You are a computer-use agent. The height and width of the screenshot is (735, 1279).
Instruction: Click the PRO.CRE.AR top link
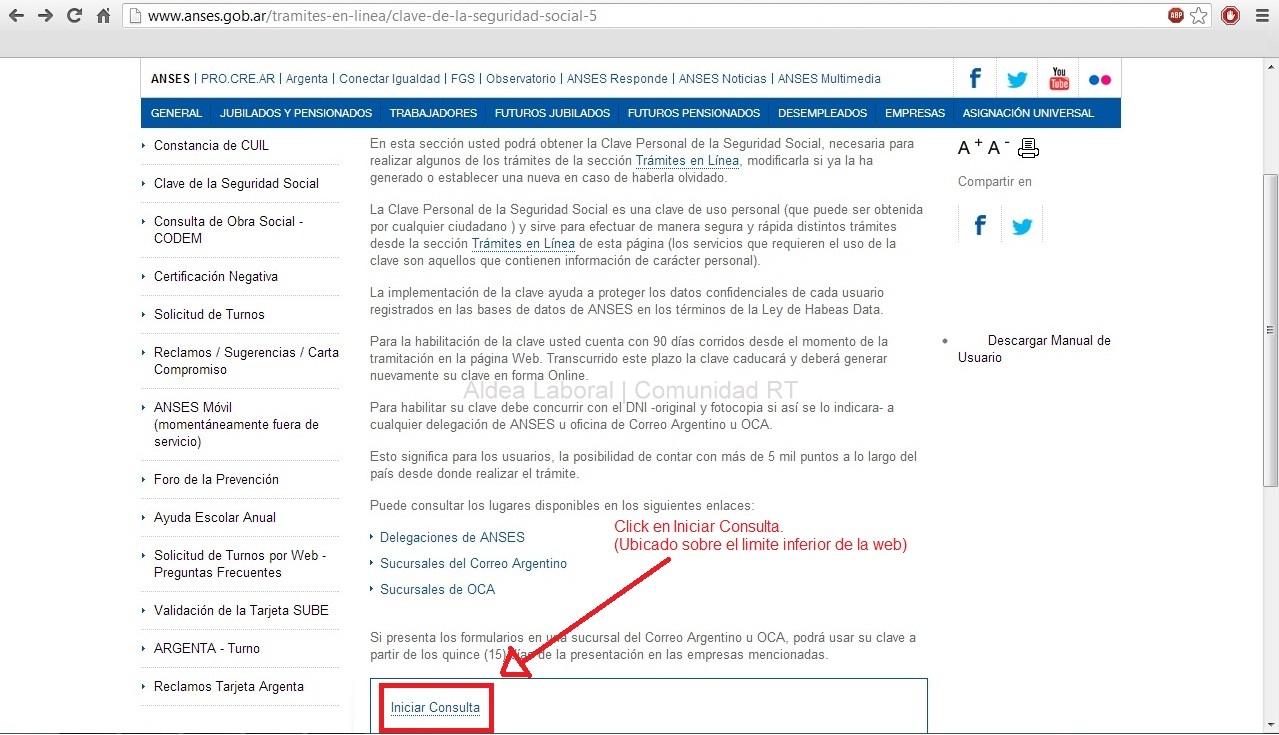[237, 79]
